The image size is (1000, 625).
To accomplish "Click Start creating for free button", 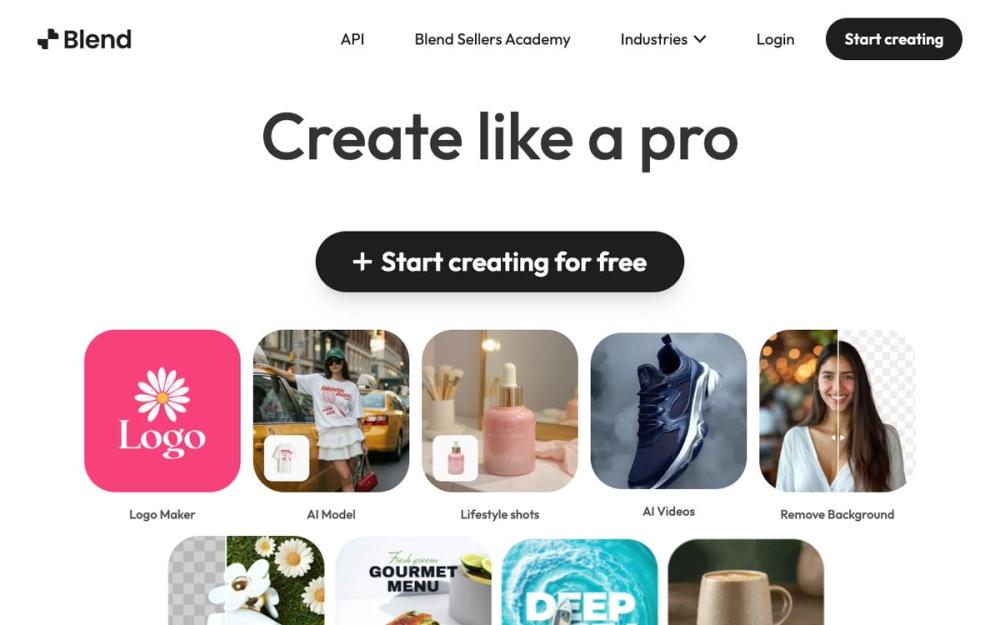I will 499,261.
